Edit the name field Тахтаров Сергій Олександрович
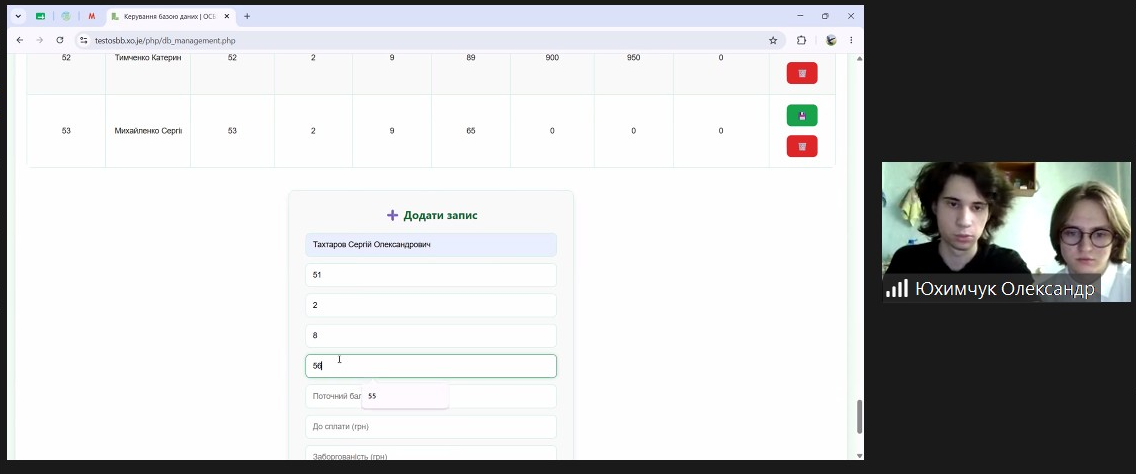 click(x=431, y=245)
